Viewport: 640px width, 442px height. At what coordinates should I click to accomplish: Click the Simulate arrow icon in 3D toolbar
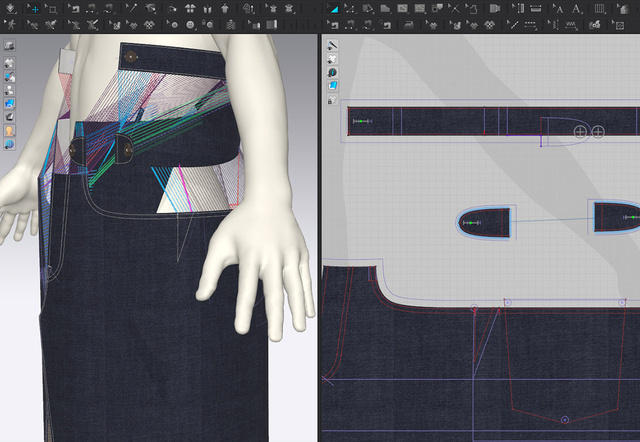9,8
